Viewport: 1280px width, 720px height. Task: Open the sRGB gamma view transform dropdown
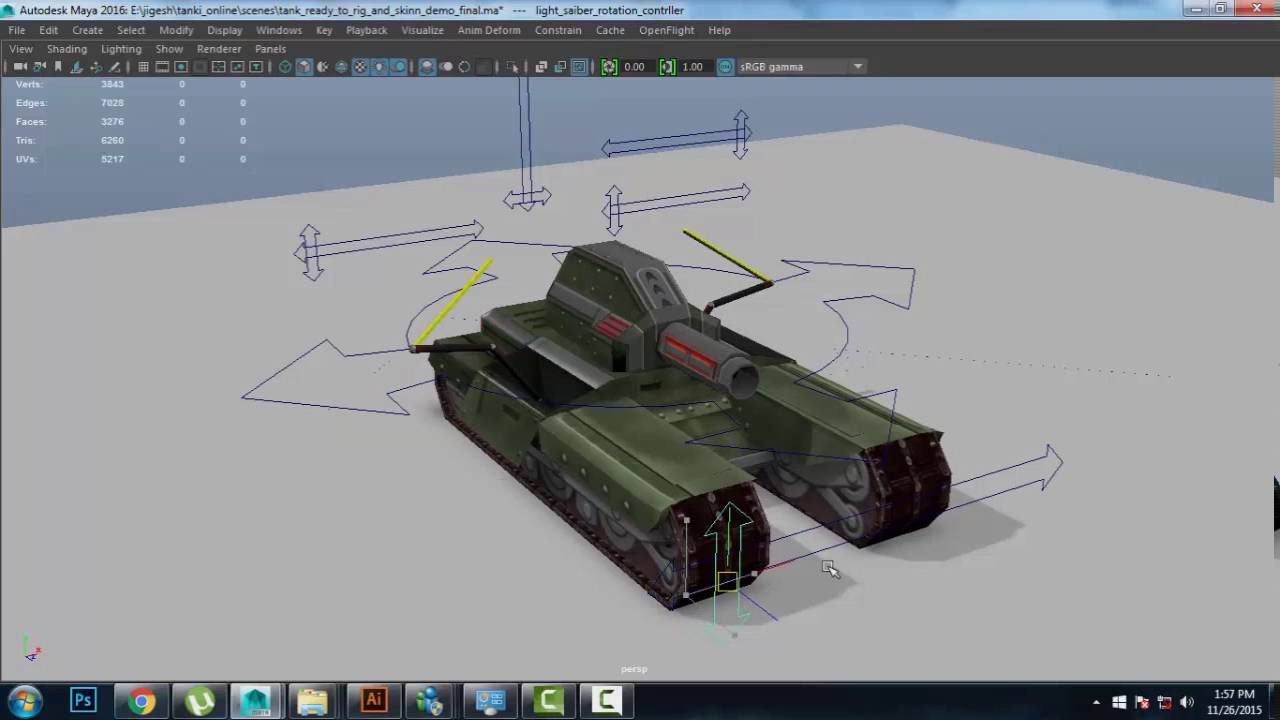(802, 67)
